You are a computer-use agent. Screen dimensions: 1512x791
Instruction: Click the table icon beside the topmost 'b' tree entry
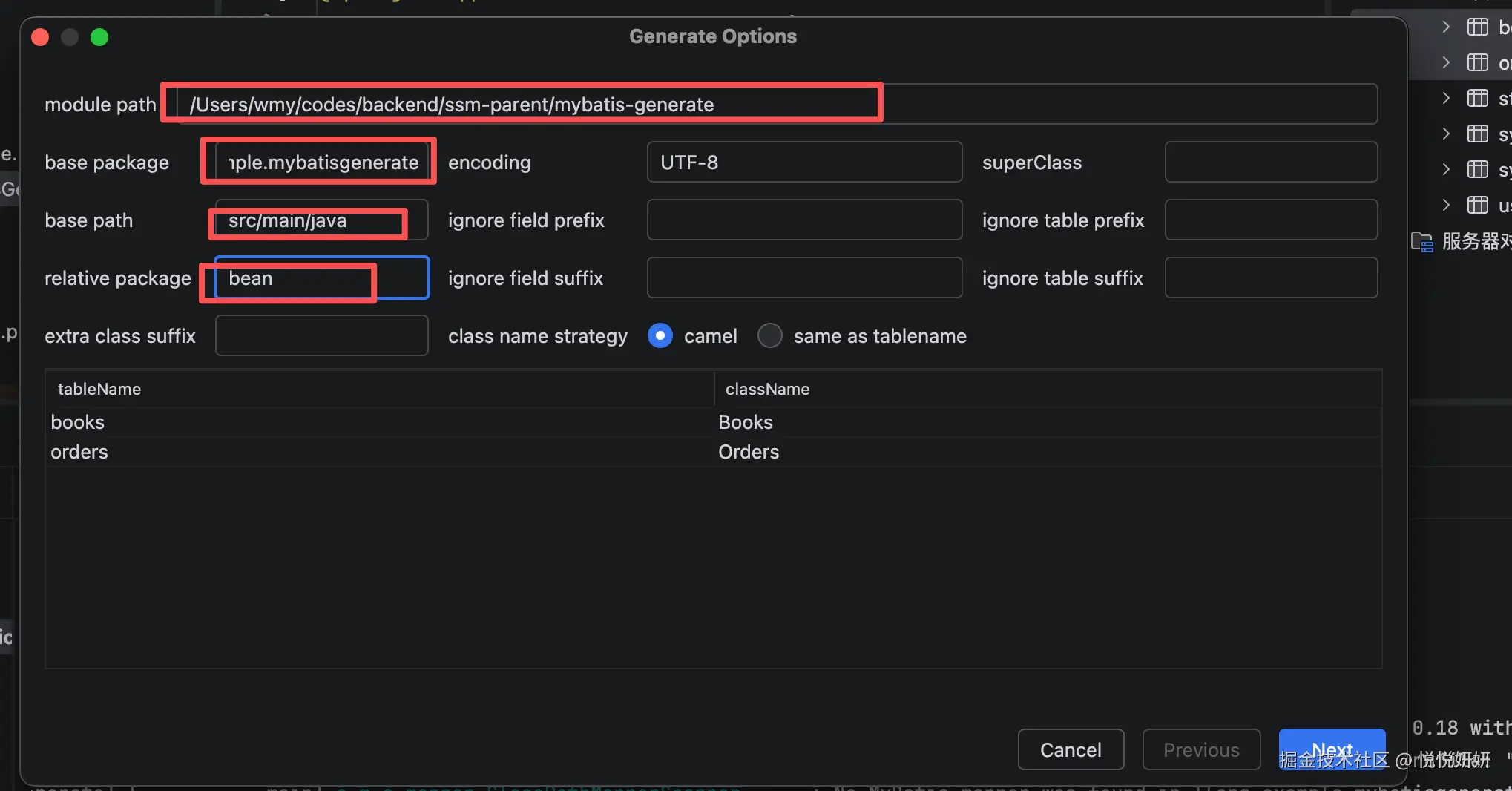point(1477,27)
